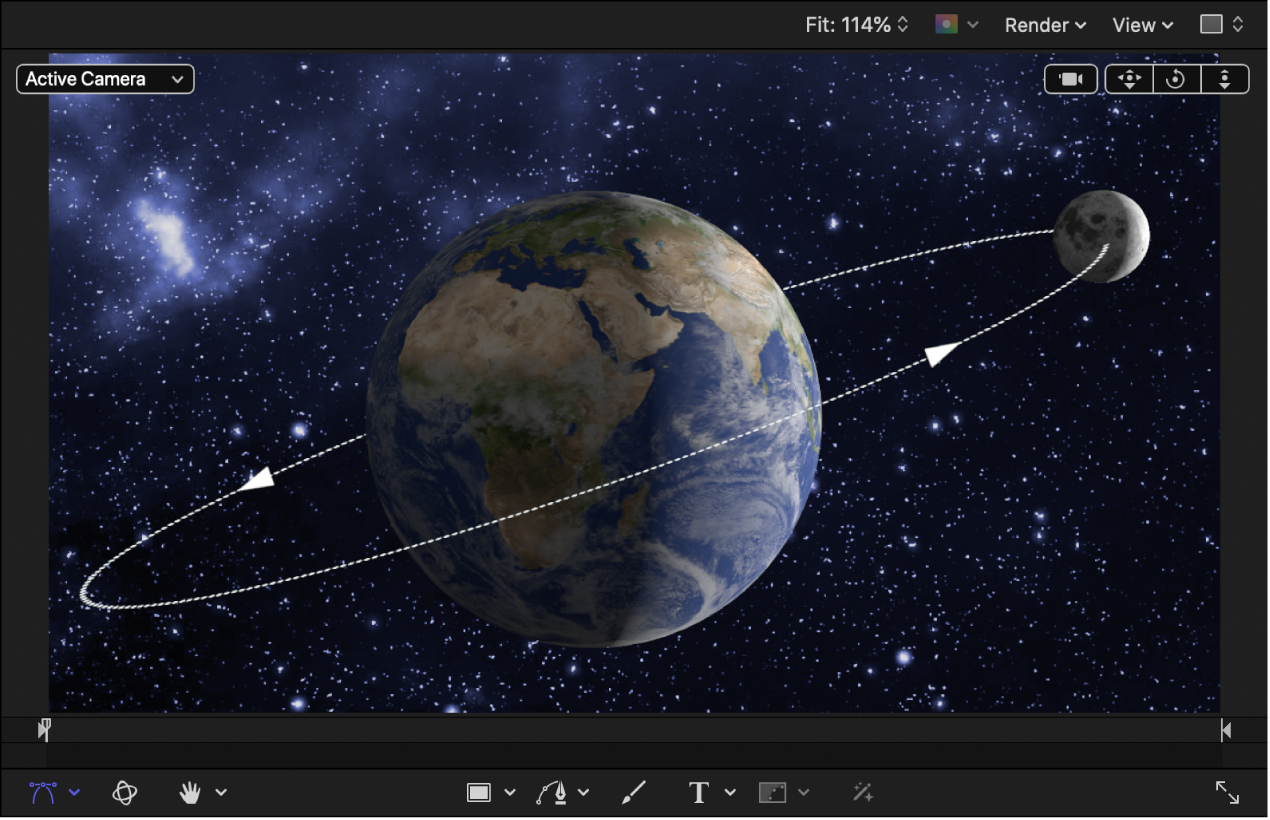The width and height of the screenshot is (1270, 820).
Task: Open the shape tool dropdown arrow
Action: [508, 792]
